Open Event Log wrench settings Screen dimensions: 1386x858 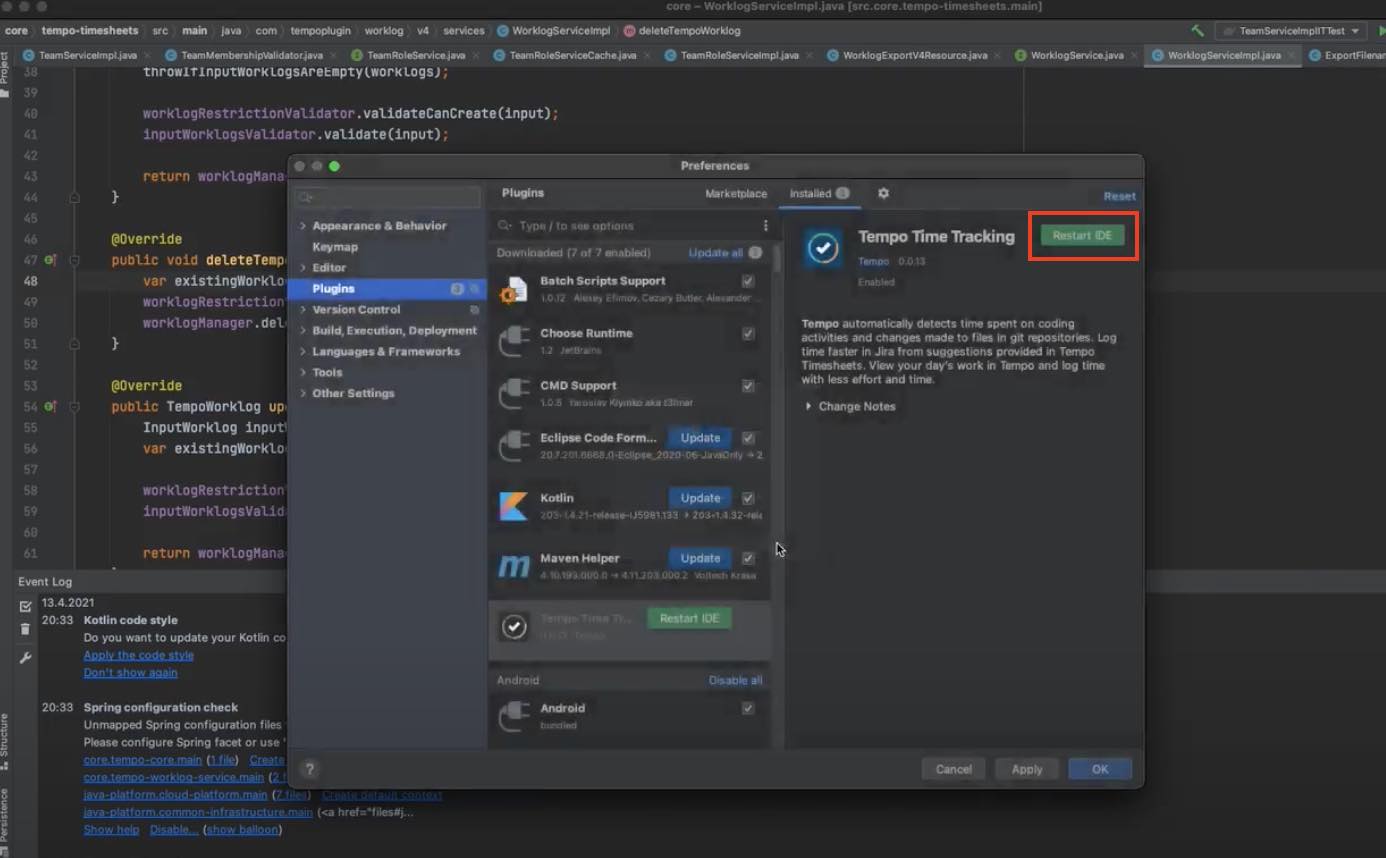(x=25, y=658)
